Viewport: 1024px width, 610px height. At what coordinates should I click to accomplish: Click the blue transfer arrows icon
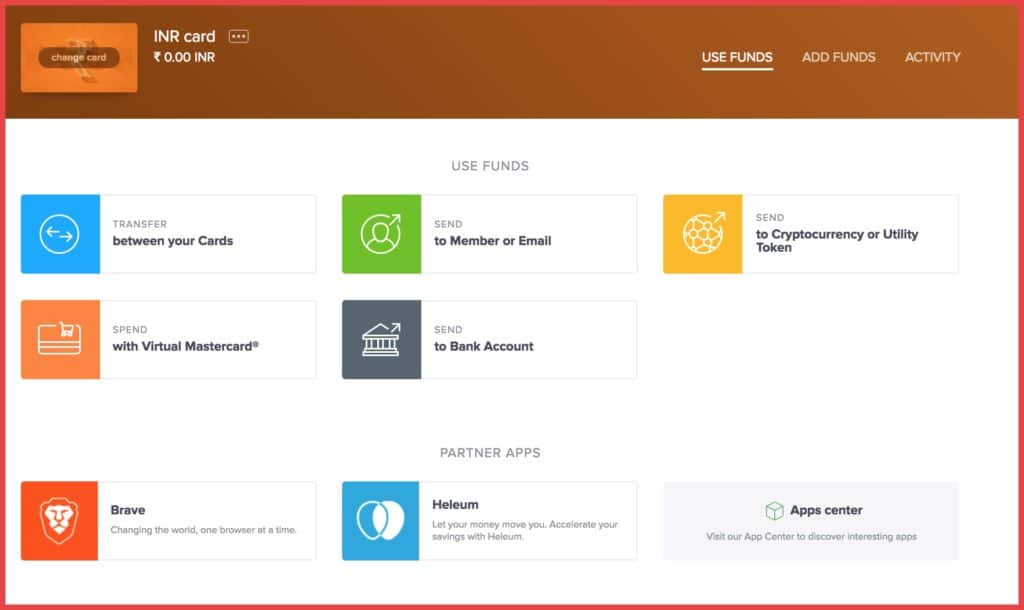60,234
